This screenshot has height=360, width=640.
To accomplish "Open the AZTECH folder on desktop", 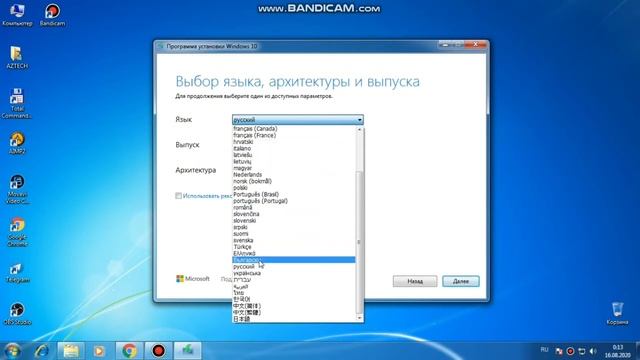I will click(x=17, y=57).
